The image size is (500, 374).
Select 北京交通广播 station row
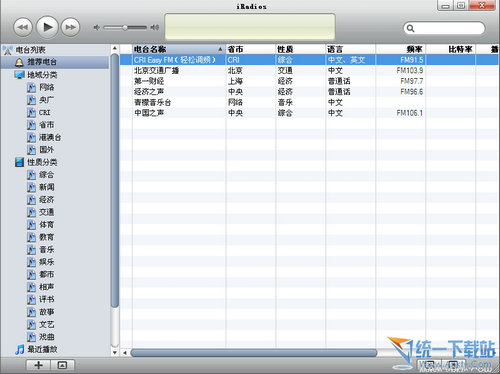click(x=309, y=71)
